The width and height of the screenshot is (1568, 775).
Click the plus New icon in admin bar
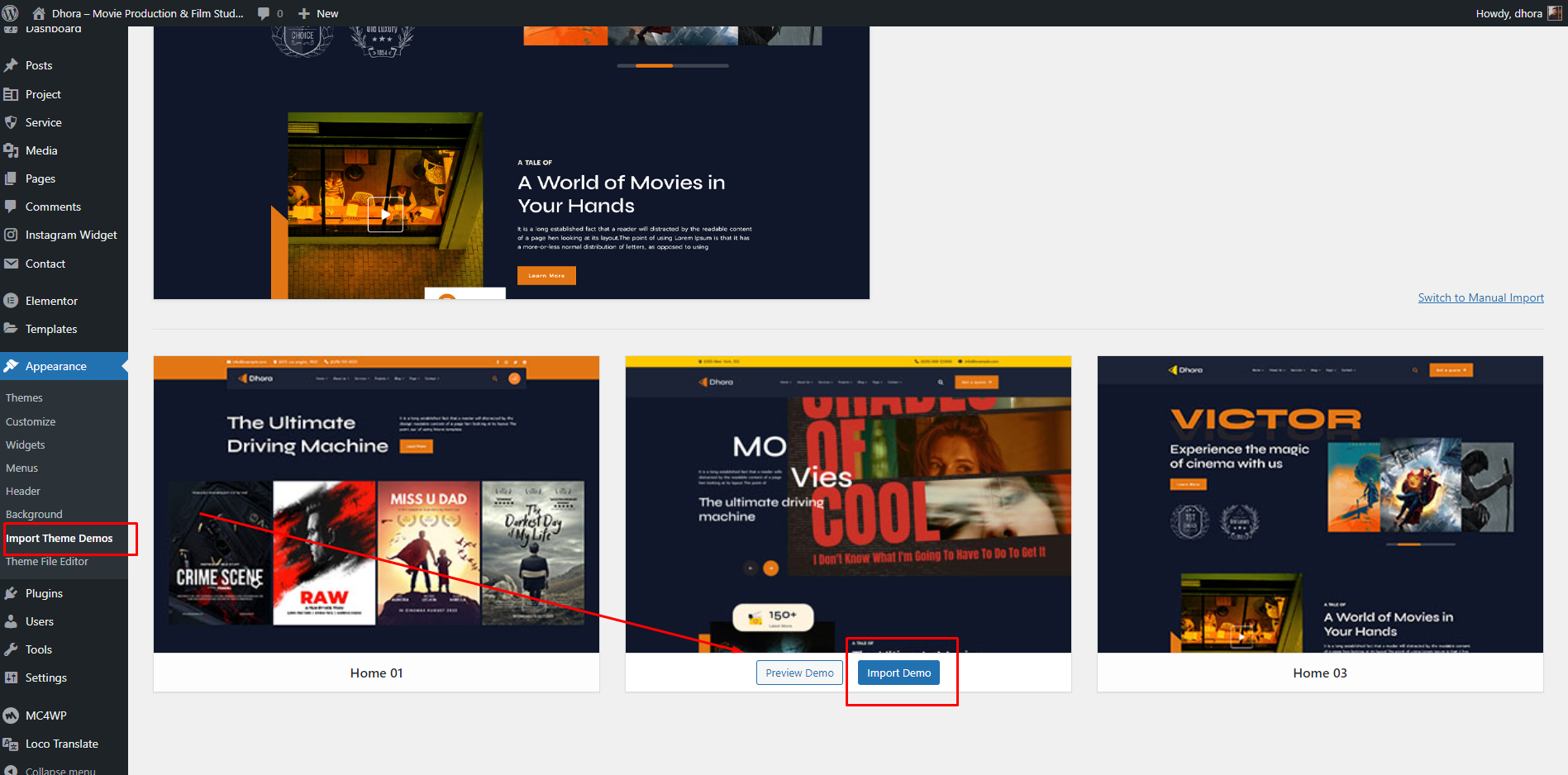coord(304,13)
